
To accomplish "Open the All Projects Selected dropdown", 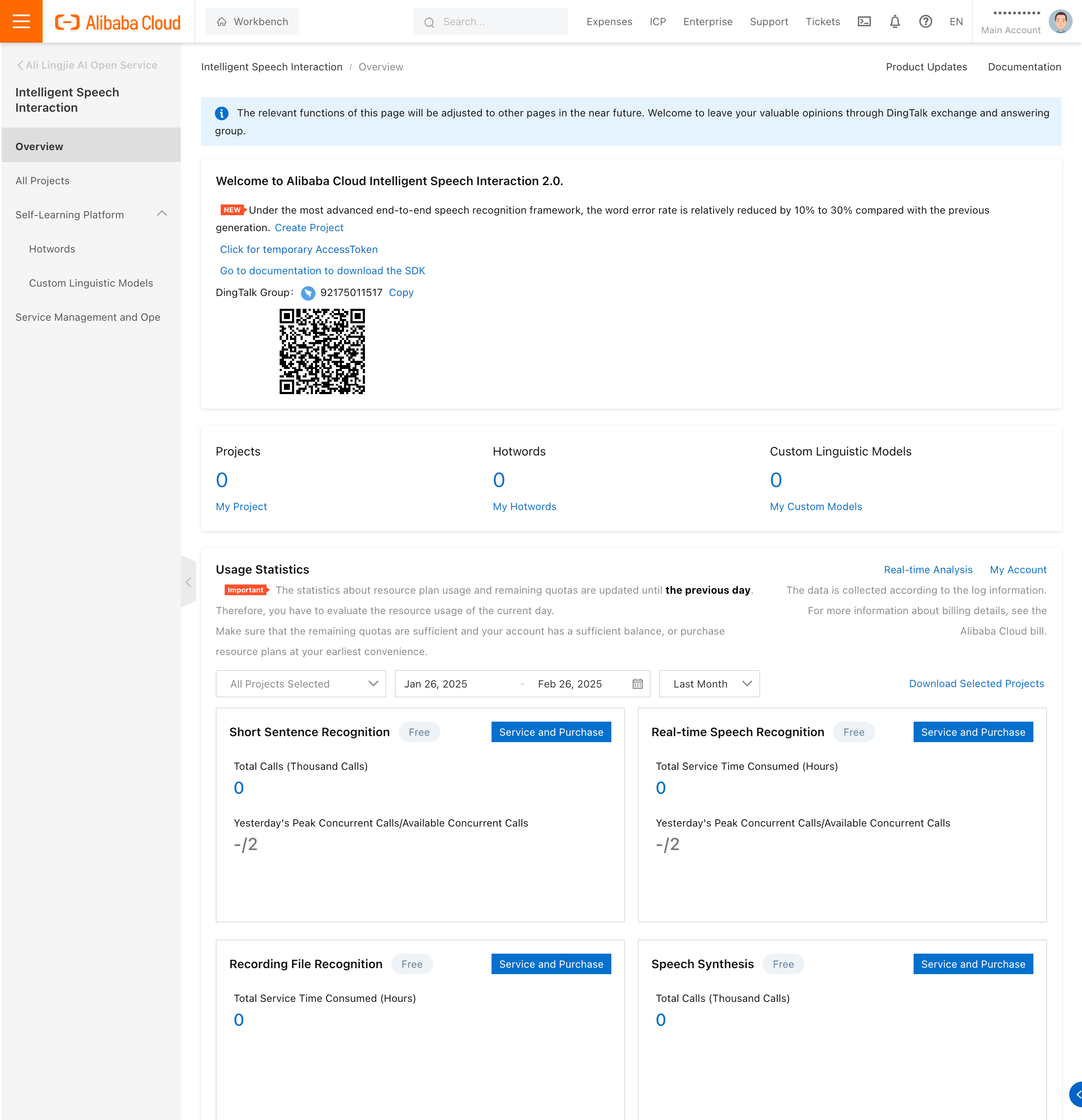I will [x=301, y=684].
